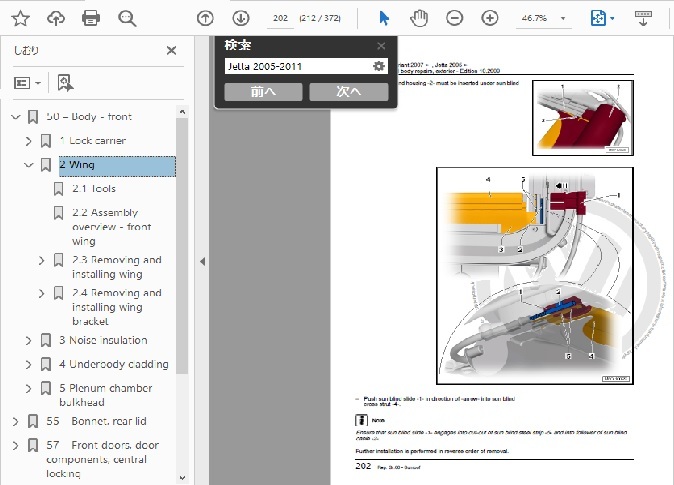Expand 2.3 Removing and installing wing
The height and width of the screenshot is (485, 674).
tap(41, 260)
